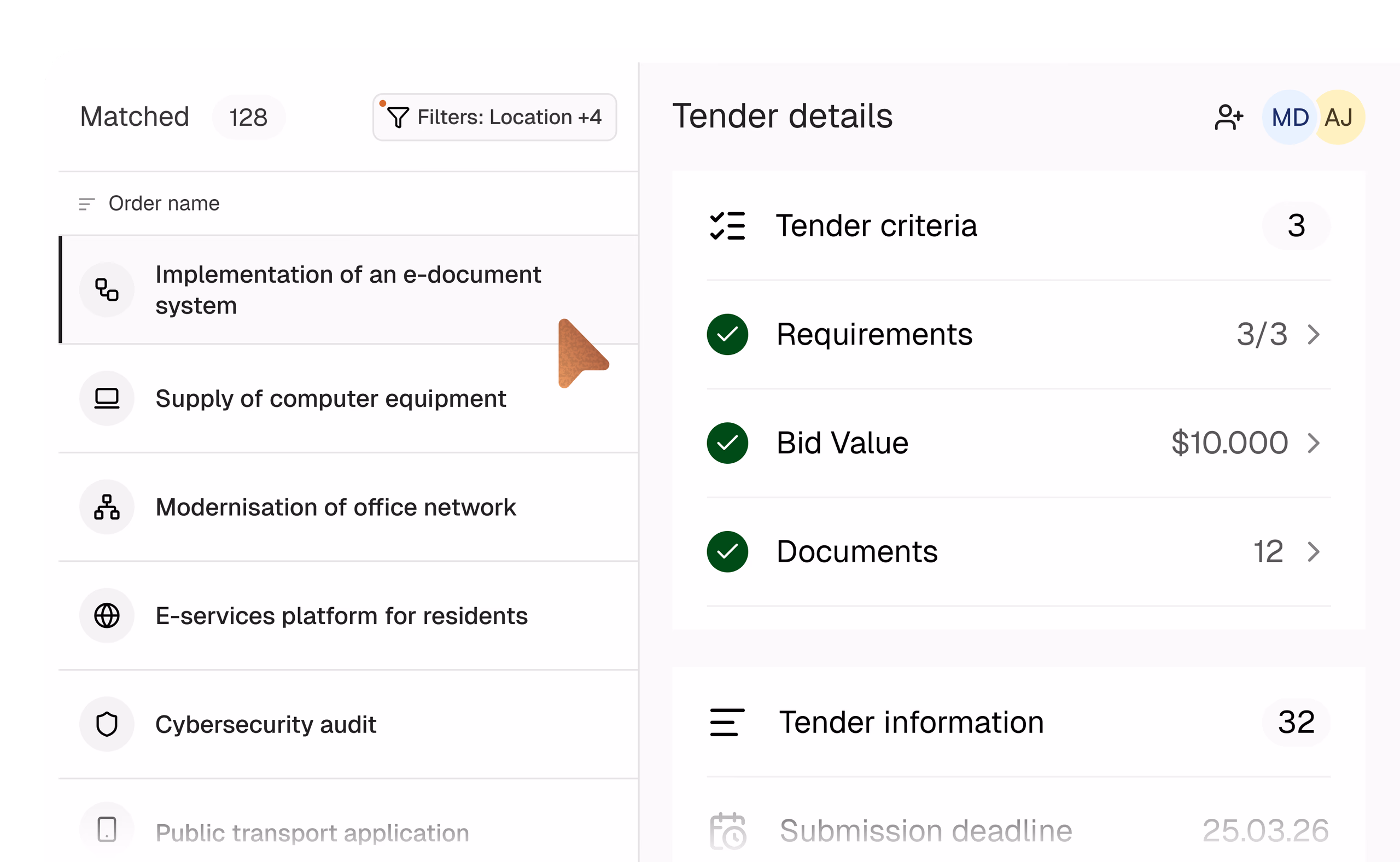Expand Bid Value using its chevron
This screenshot has width=1400, height=862.
tap(1314, 443)
